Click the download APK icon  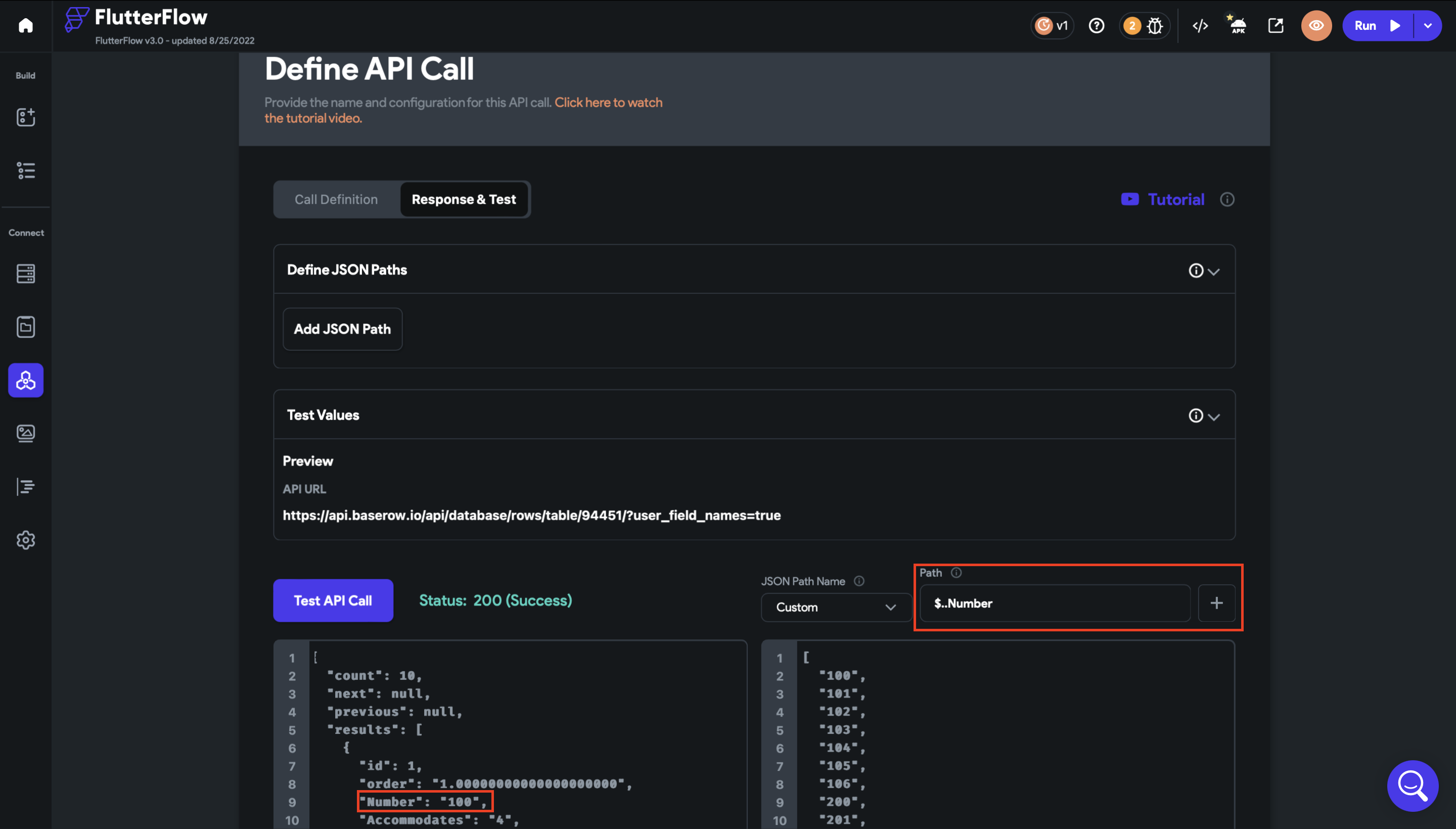pyautogui.click(x=1237, y=26)
